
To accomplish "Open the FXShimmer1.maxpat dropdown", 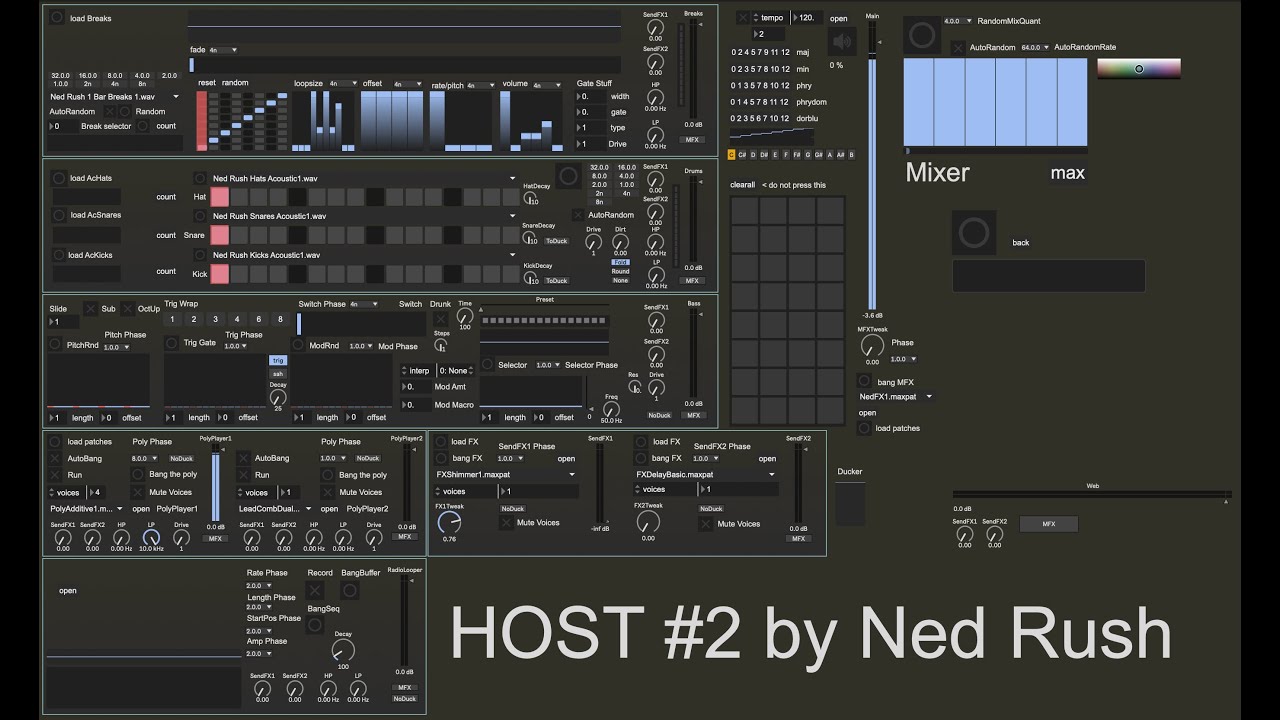I will [x=506, y=475].
